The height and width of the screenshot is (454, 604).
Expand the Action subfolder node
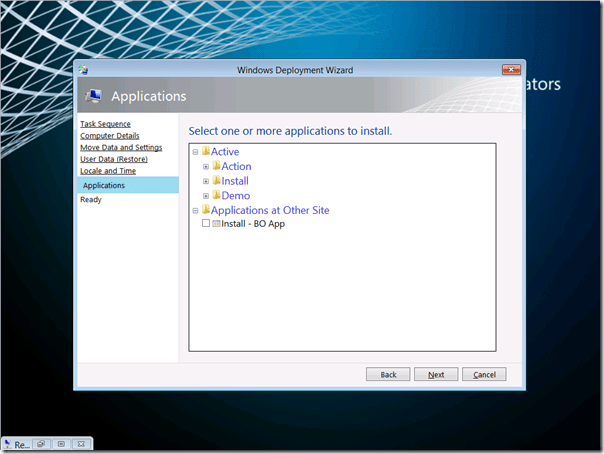206,167
